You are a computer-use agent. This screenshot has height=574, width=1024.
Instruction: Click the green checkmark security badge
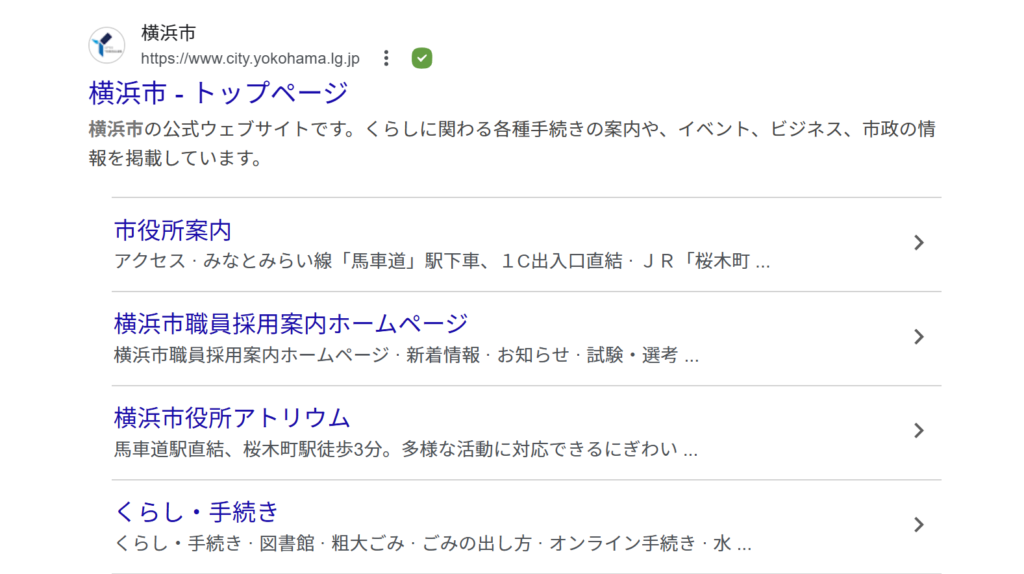point(422,58)
